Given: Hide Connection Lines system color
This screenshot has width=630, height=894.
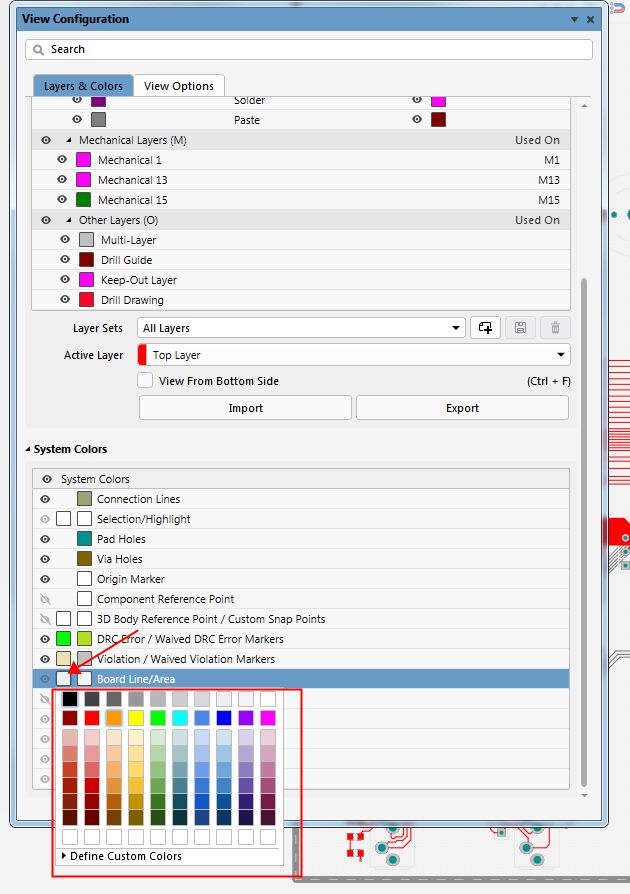Looking at the screenshot, I should (45, 499).
